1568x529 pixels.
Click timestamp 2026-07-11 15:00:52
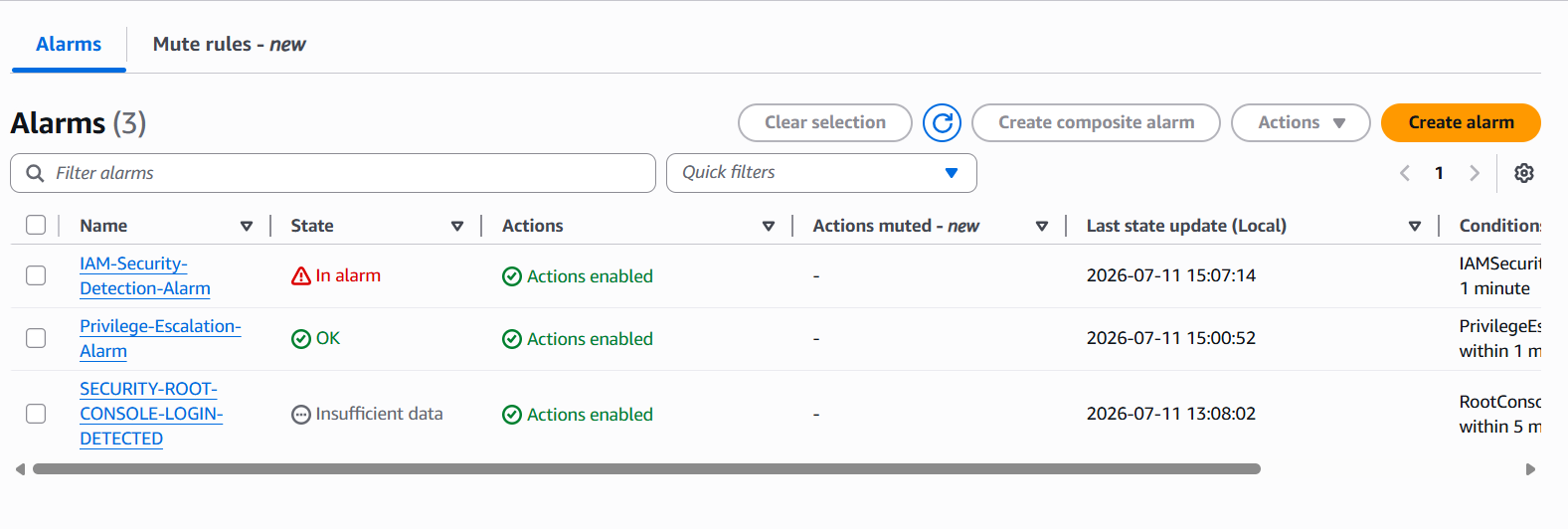(x=1170, y=338)
